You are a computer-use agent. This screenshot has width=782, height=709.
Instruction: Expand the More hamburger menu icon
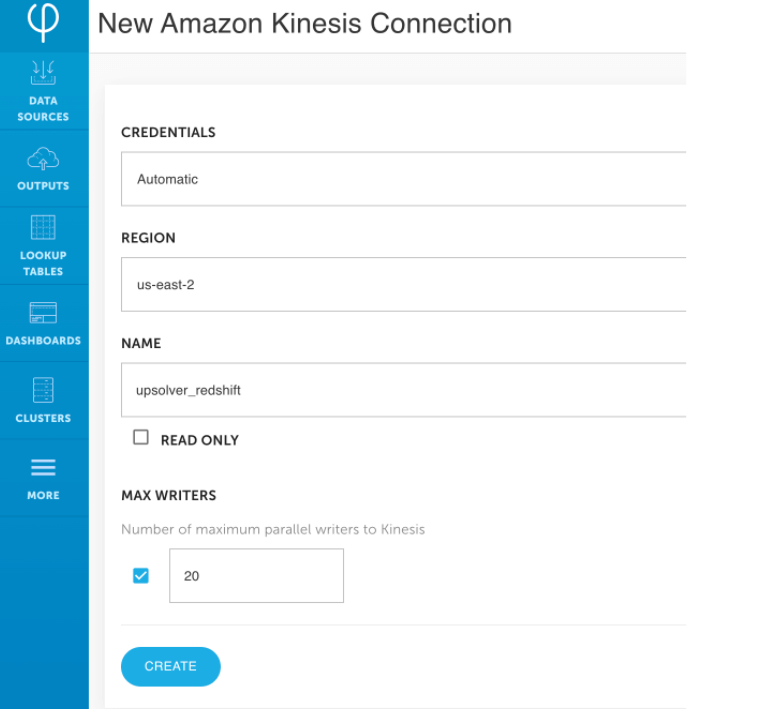43,468
